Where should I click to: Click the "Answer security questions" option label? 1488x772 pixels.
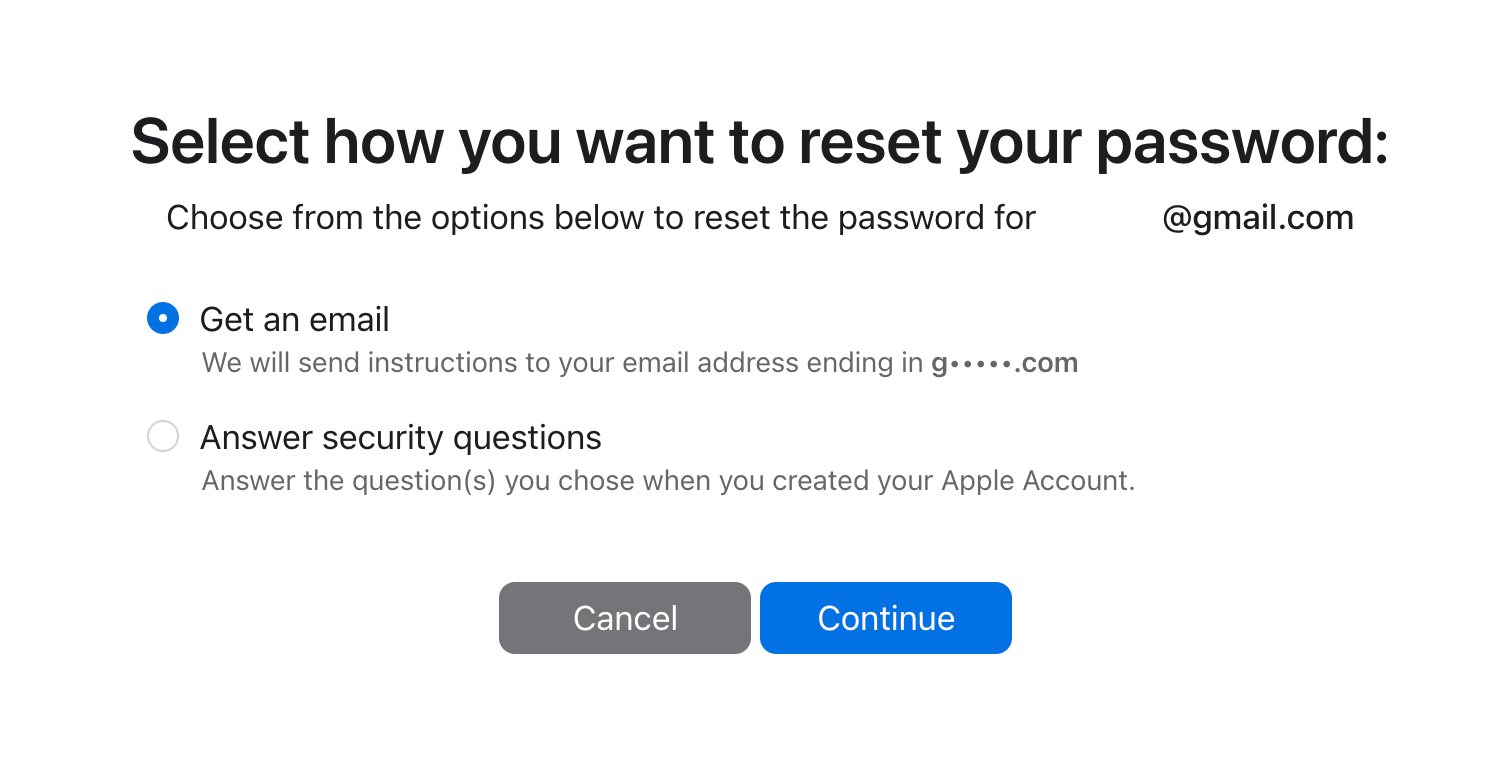[x=400, y=438]
